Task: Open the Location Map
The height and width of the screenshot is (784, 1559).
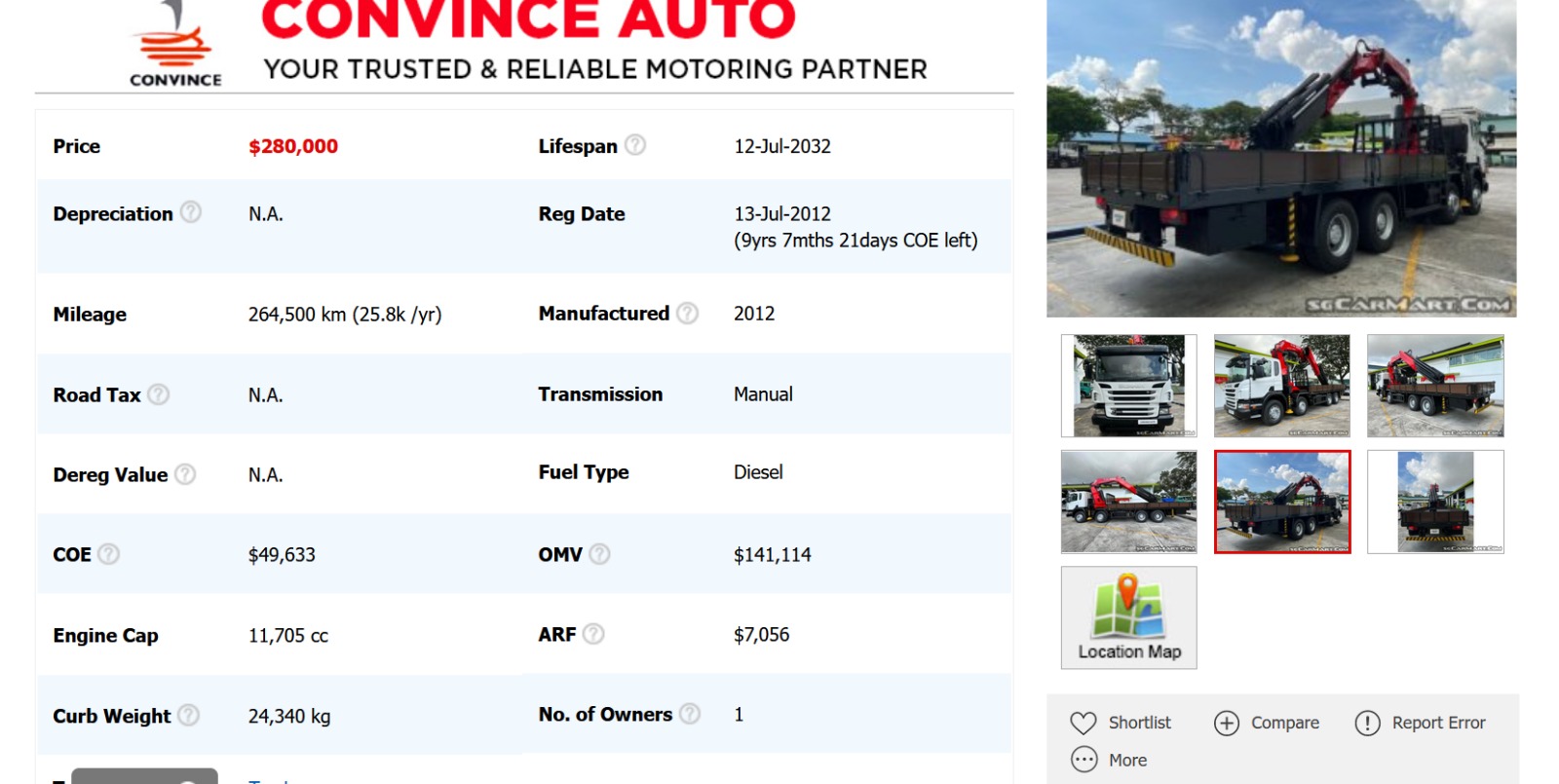Action: pos(1128,617)
